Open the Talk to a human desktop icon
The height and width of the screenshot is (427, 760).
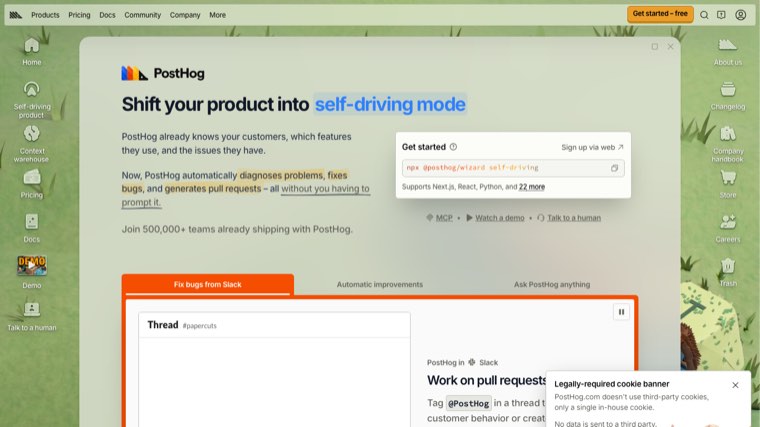point(32,316)
